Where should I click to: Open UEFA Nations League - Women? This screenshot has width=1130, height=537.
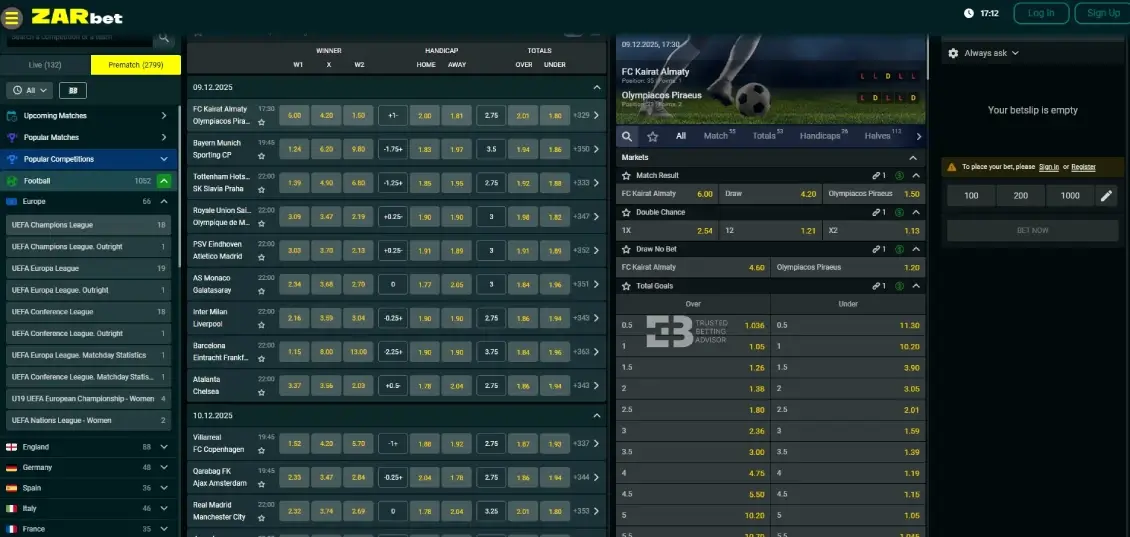tap(89, 420)
